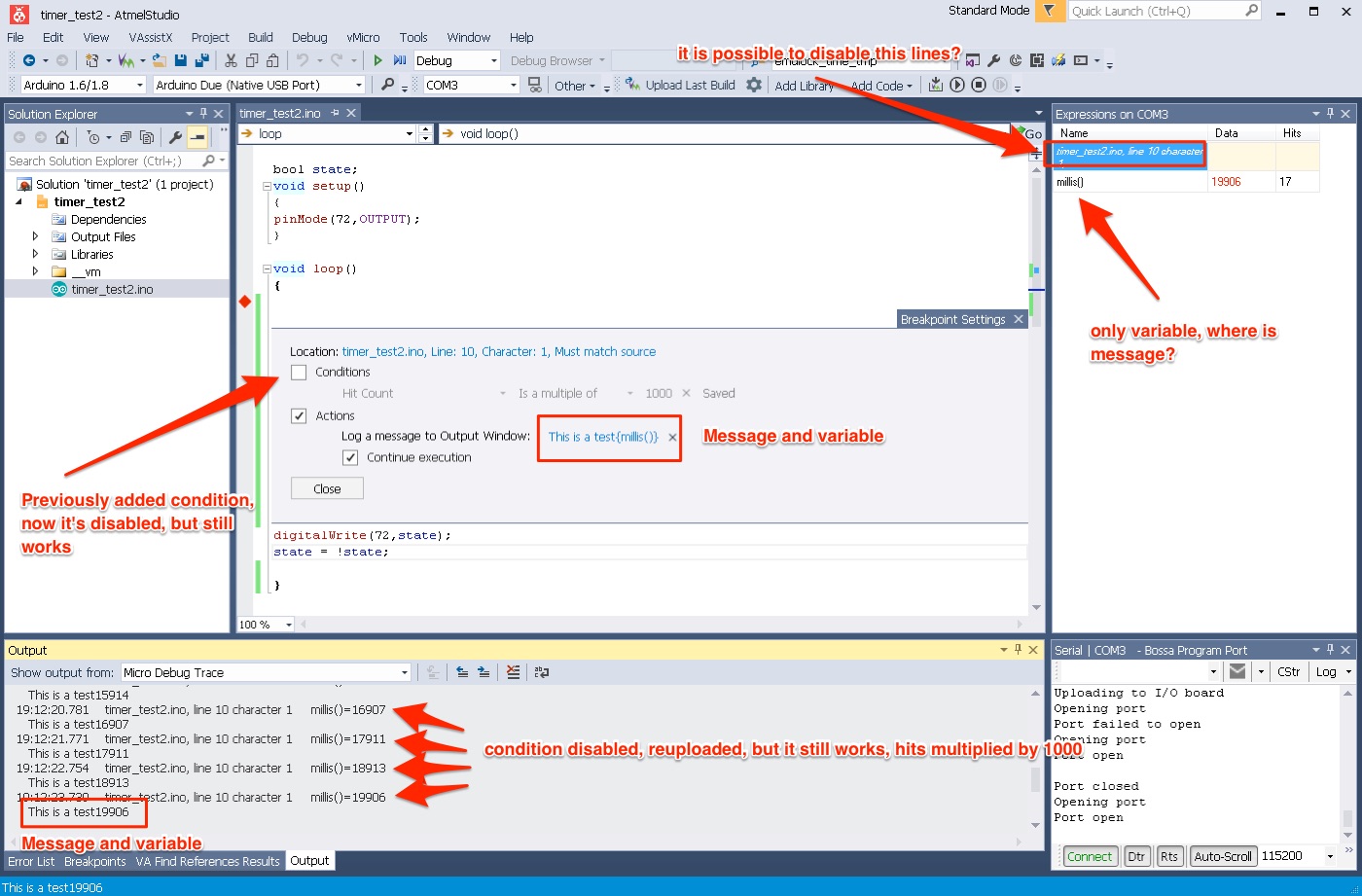Click Upload Last Build button
The image size is (1362, 896).
click(680, 86)
